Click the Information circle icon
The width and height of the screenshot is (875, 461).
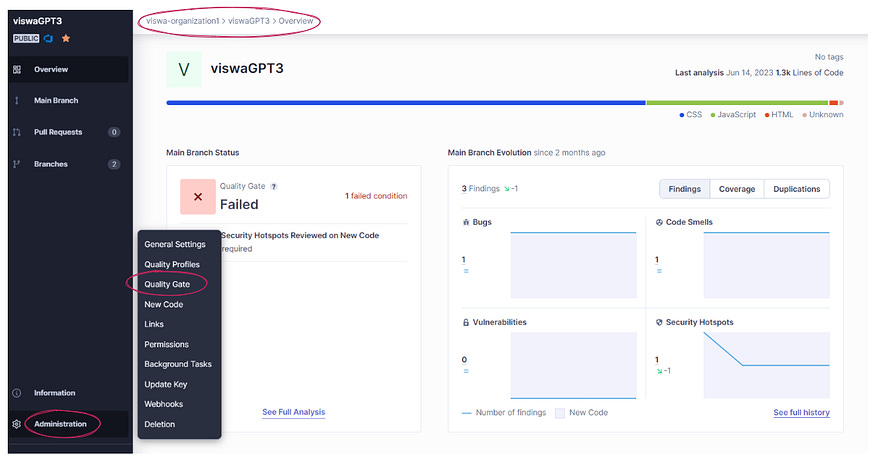tap(17, 393)
